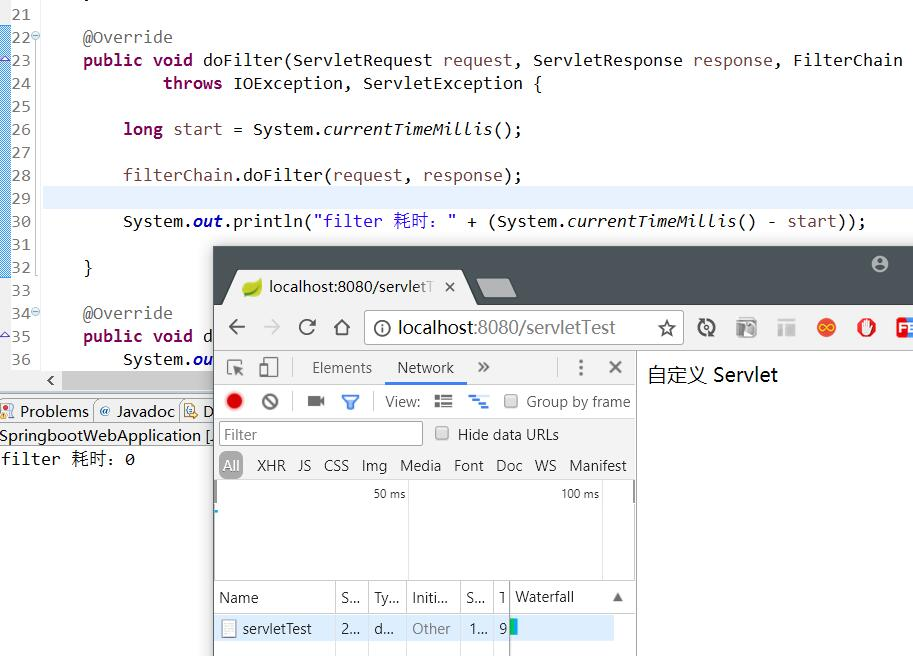913x656 pixels.
Task: Expand more DevTools tabs chevron
Action: tap(483, 367)
